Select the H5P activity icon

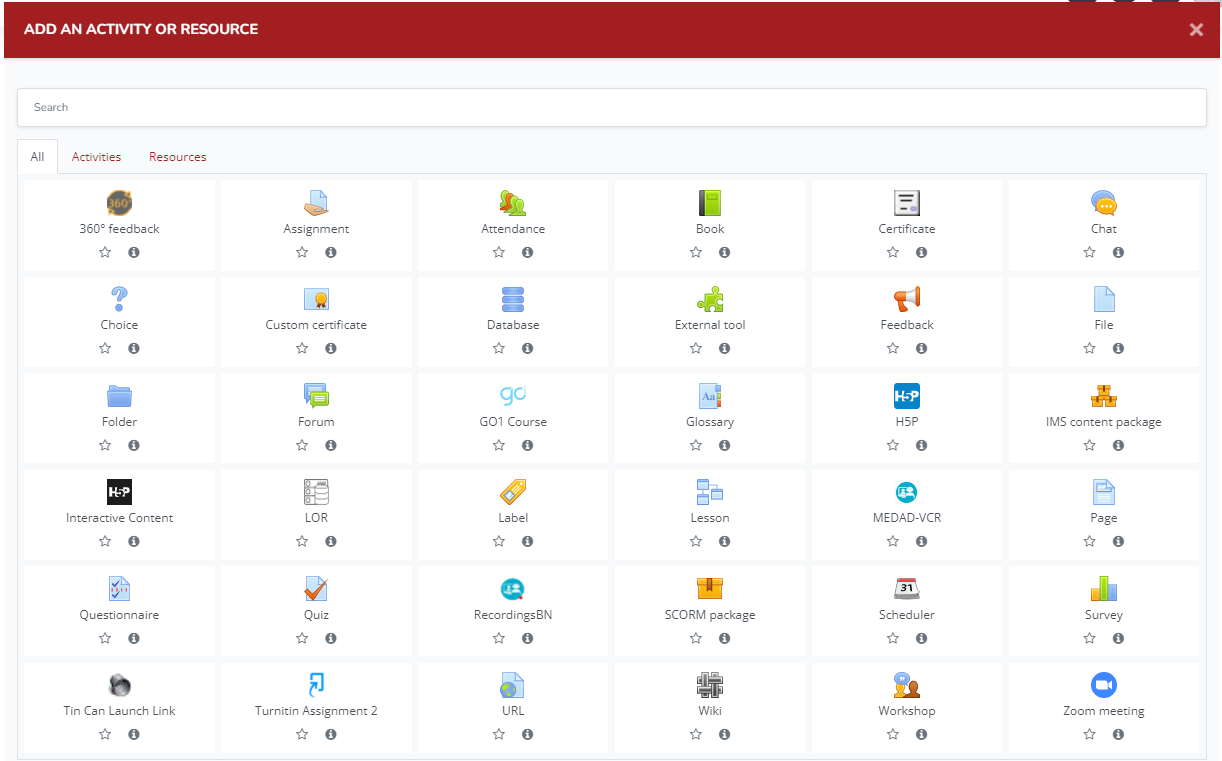[x=906, y=395]
